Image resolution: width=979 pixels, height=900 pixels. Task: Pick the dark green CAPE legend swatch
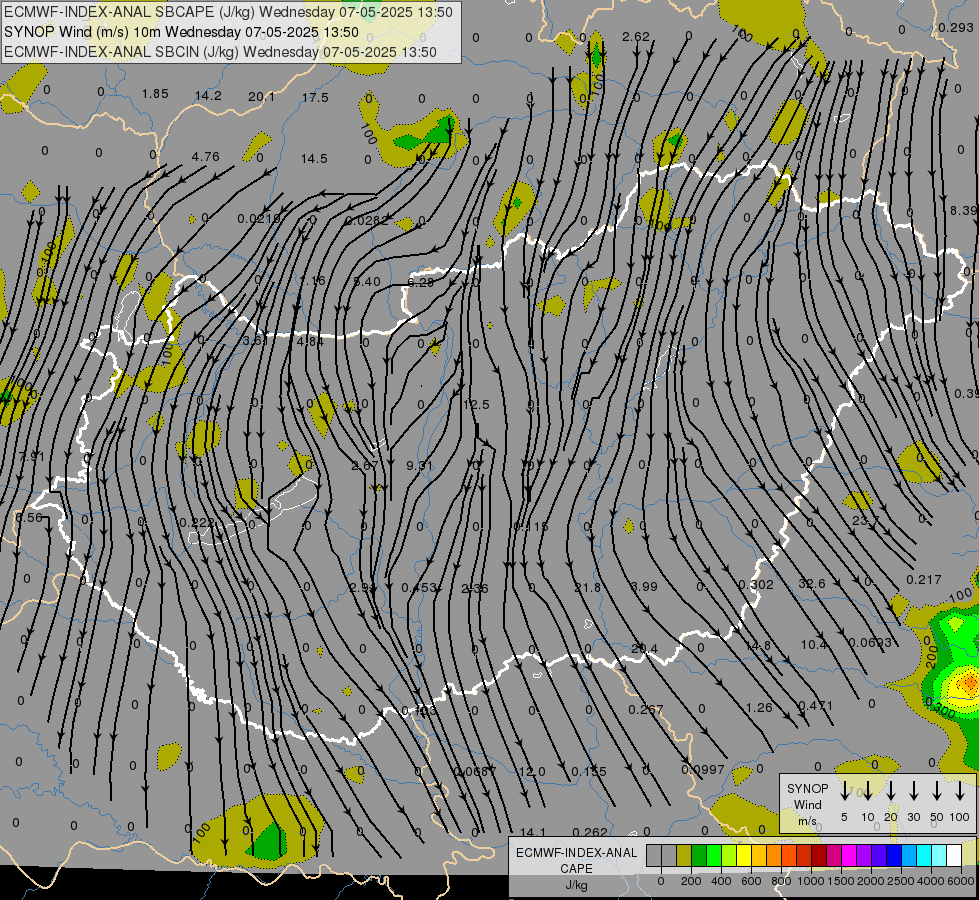[699, 856]
